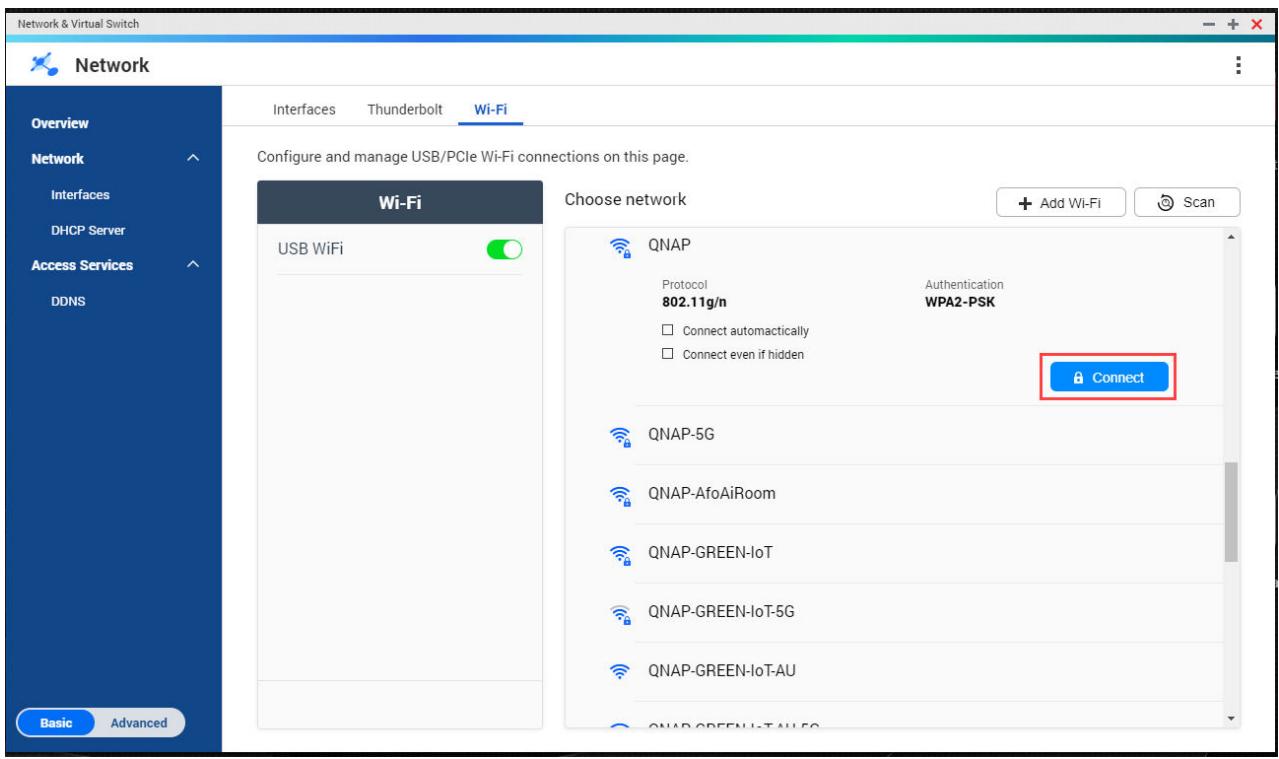Click the WPA2-PSK authentication value
The image size is (1279, 759).
point(959,304)
